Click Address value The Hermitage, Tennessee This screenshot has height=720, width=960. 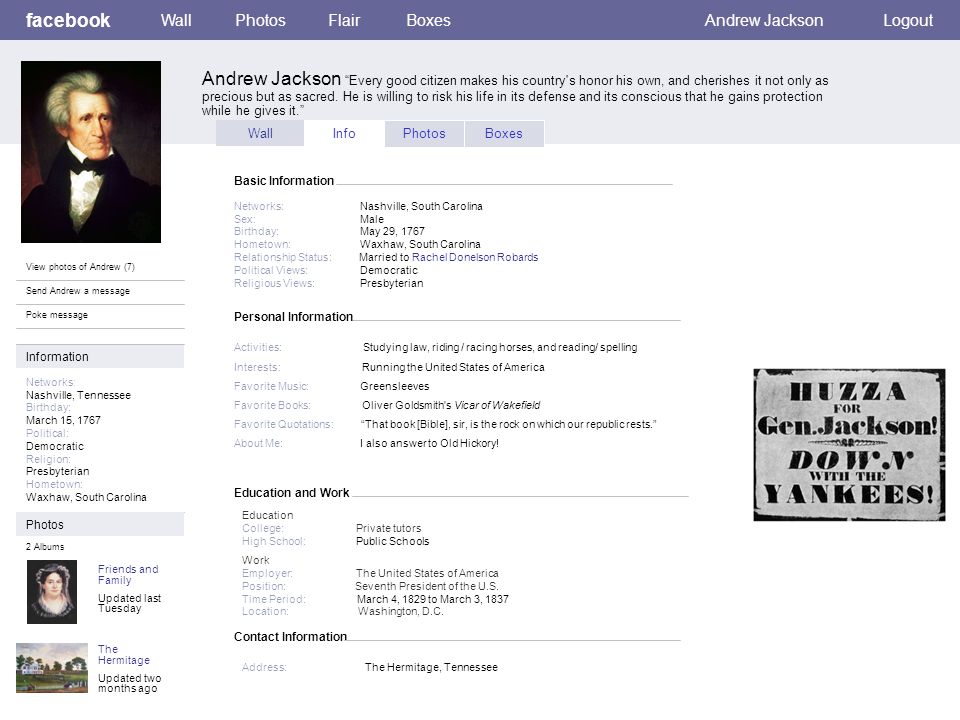(x=431, y=667)
